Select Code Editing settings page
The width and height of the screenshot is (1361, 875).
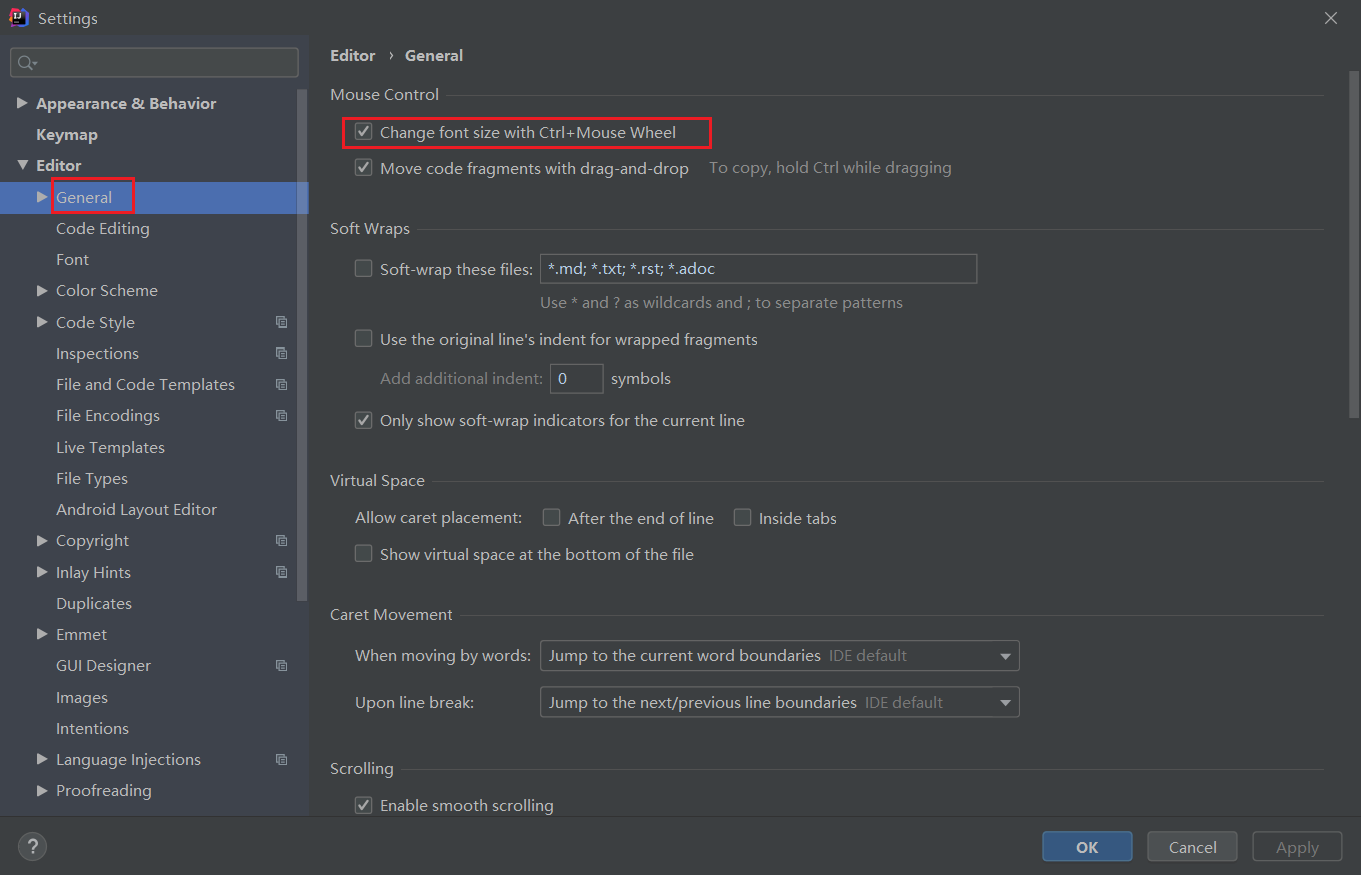pyautogui.click(x=103, y=228)
